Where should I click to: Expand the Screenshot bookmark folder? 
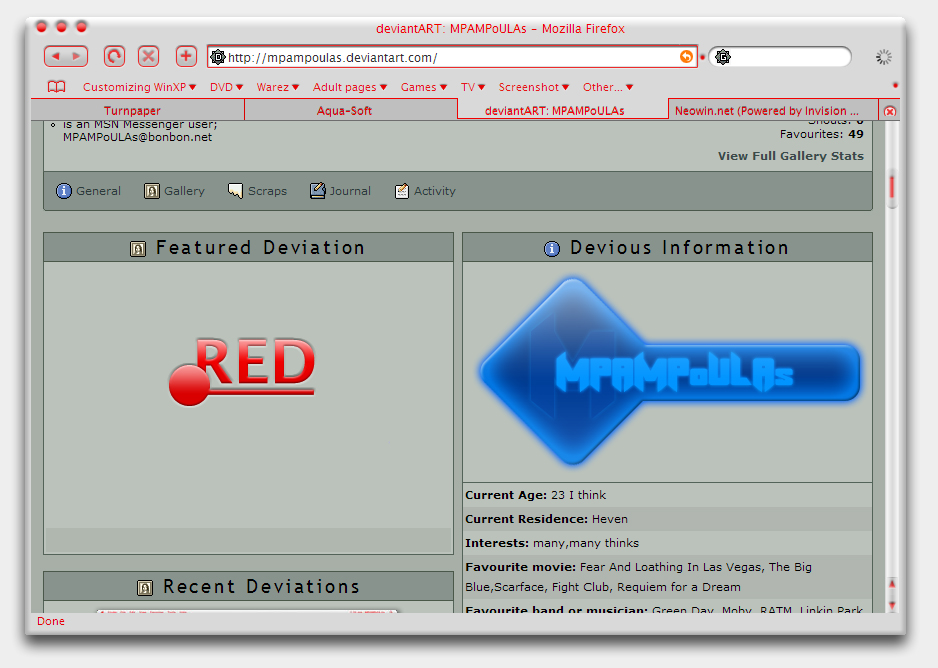533,87
